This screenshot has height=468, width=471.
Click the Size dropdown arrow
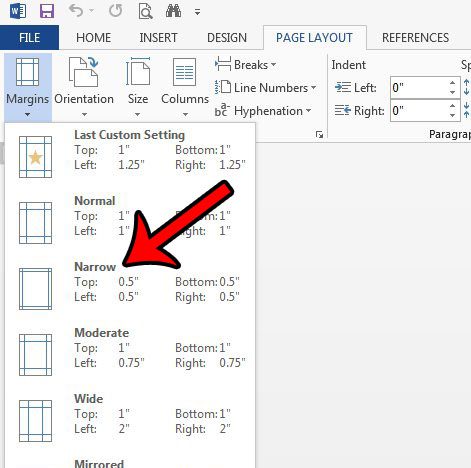[137, 115]
